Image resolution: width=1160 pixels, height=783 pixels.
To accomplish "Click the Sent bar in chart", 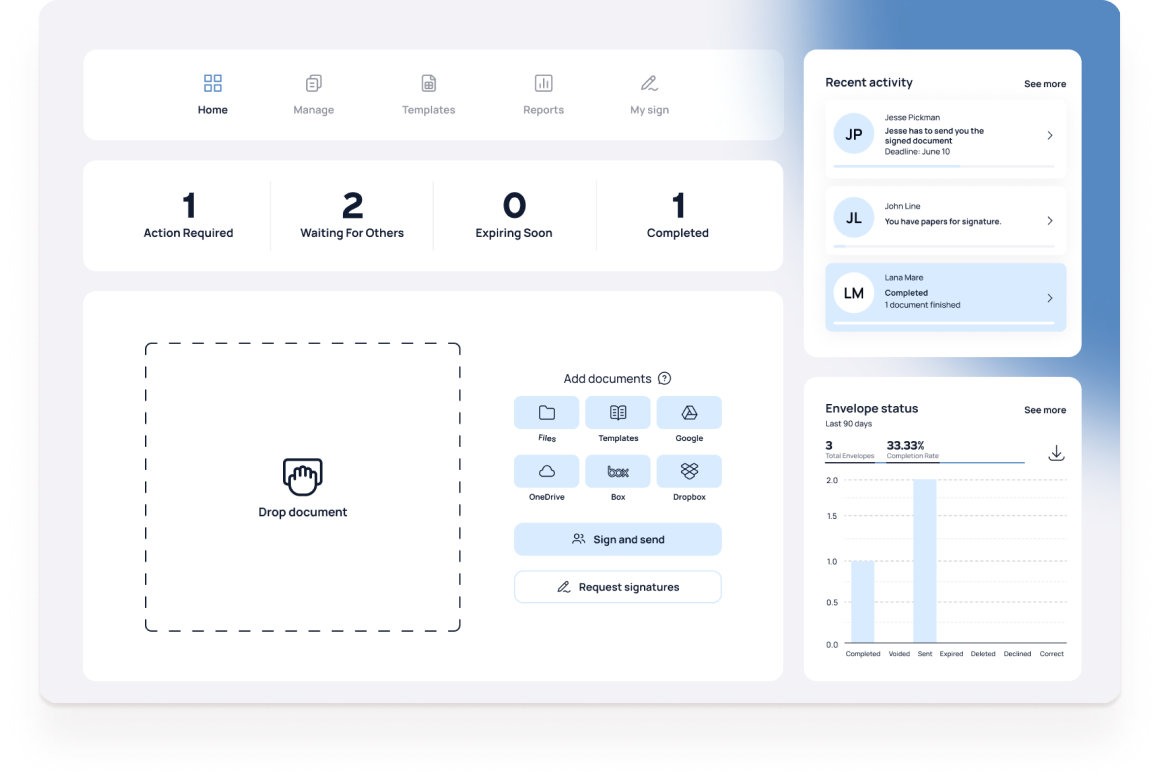I will click(925, 561).
